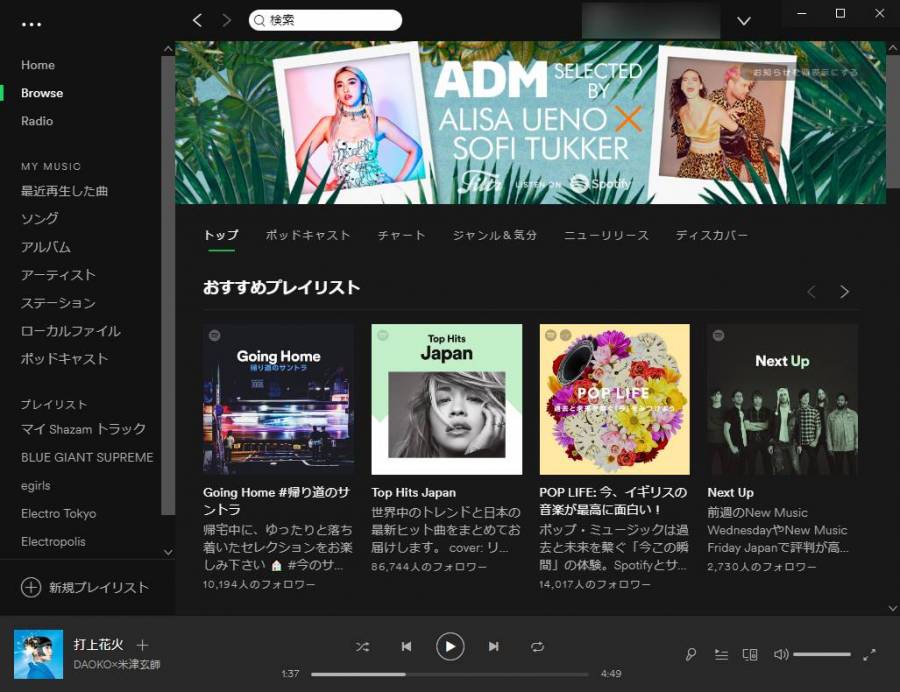Screen dimensions: 900x692
Task: Open ポッドキャスト in sidebar
Action: tap(64, 359)
